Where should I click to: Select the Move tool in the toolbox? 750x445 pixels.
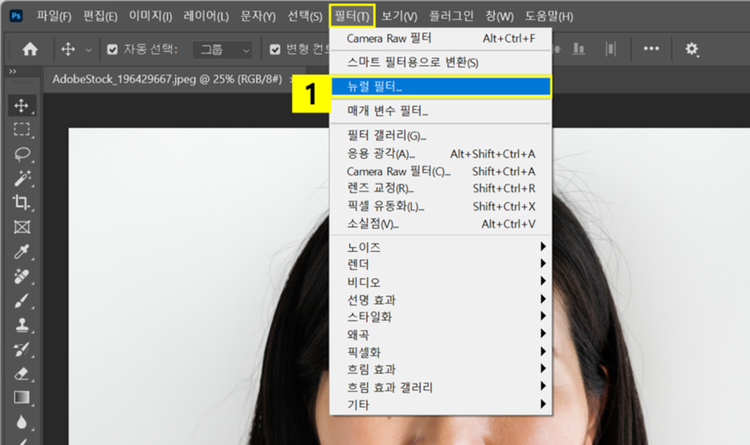click(22, 106)
